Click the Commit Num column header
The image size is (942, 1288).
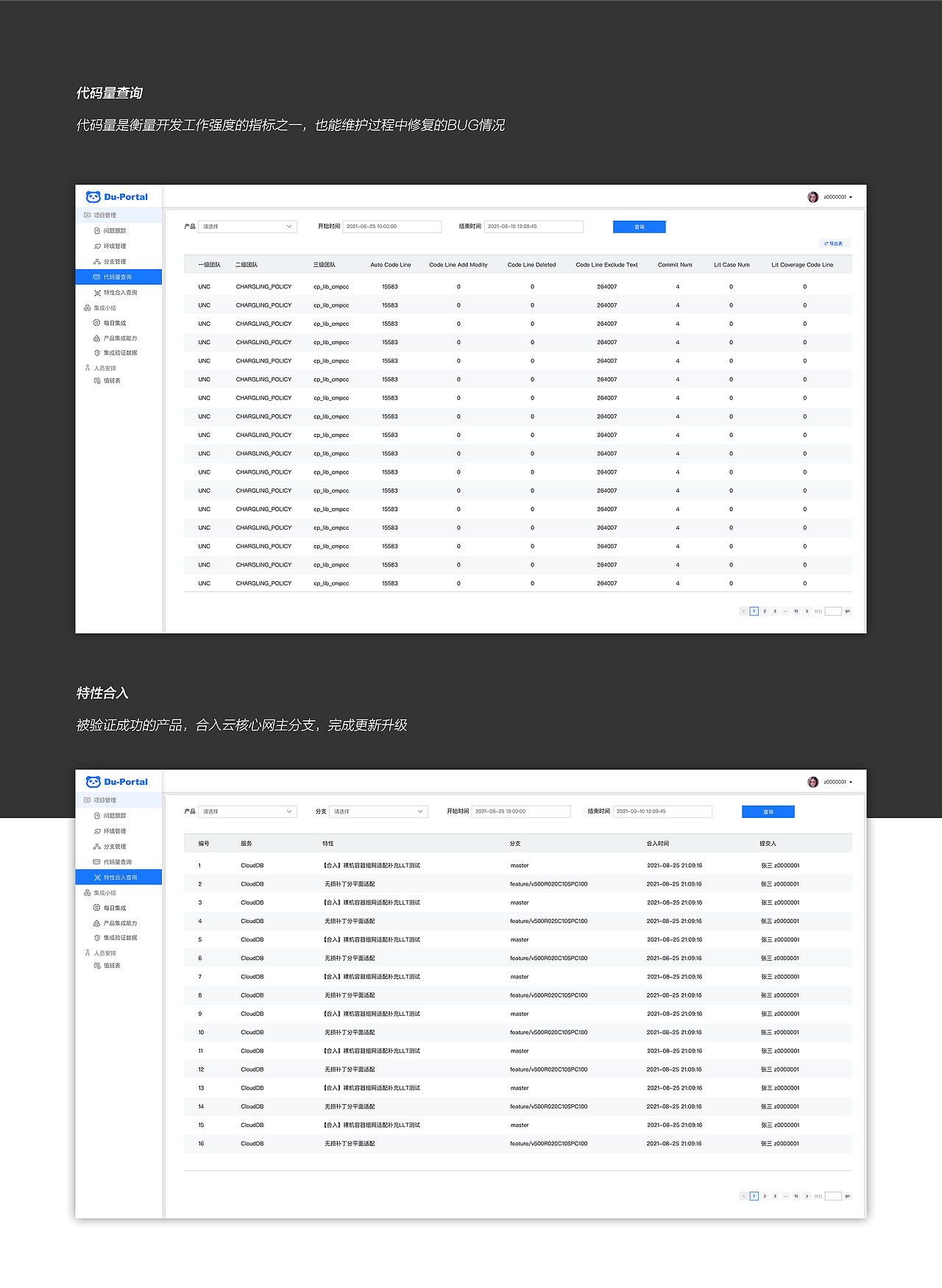point(675,265)
